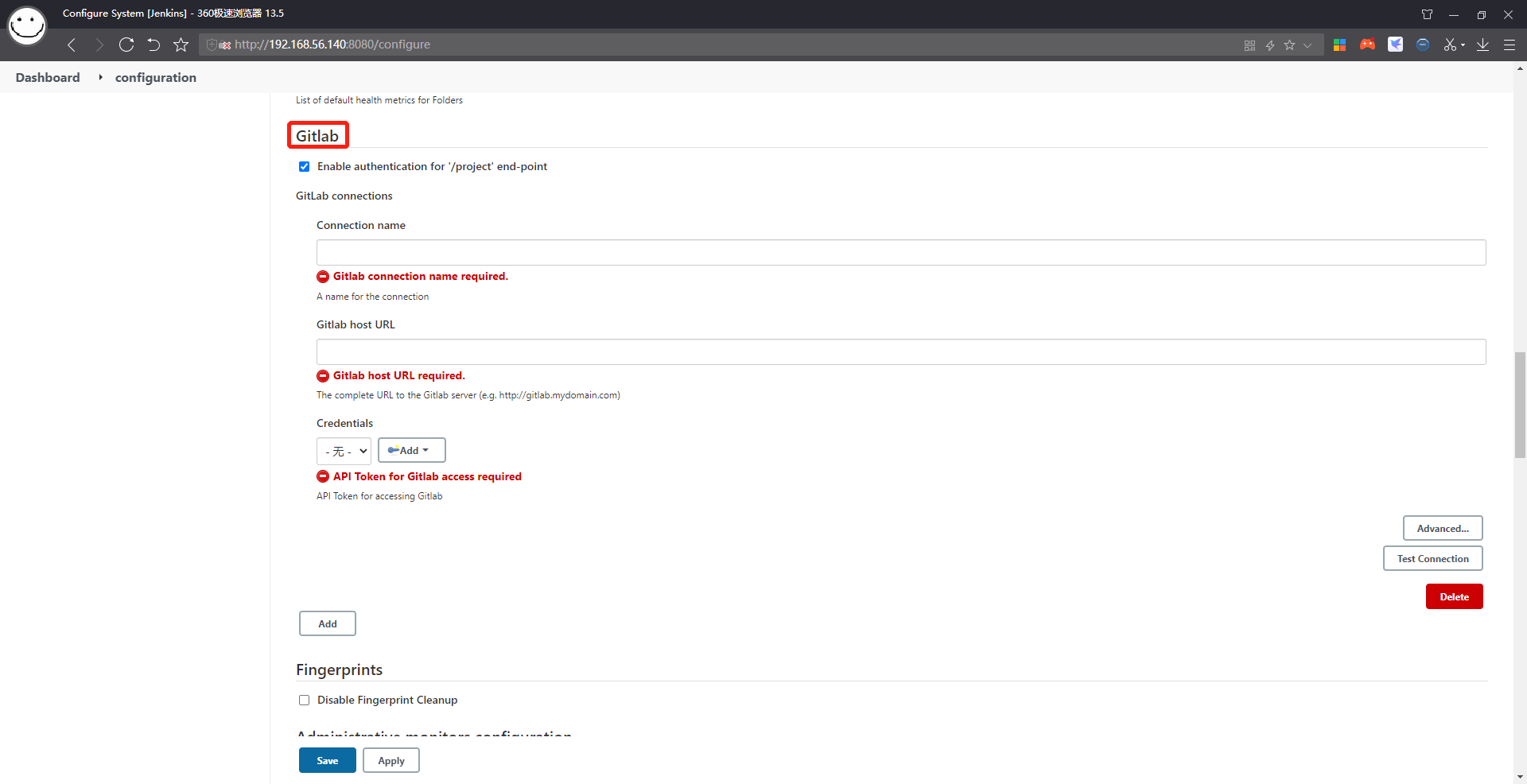Add another GitLab connection
The height and width of the screenshot is (784, 1527).
pyautogui.click(x=328, y=623)
